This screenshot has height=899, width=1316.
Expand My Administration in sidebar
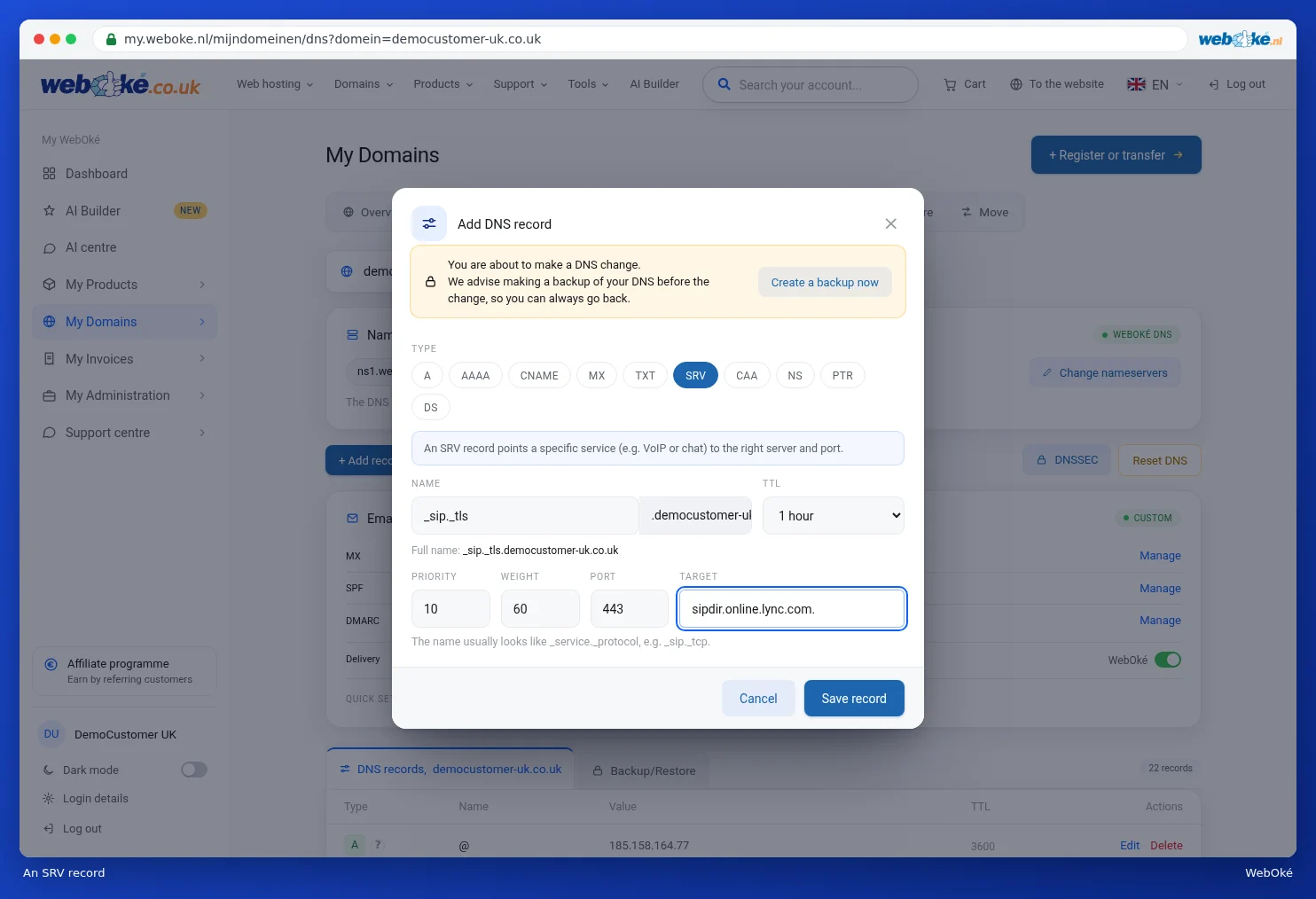pyautogui.click(x=124, y=395)
